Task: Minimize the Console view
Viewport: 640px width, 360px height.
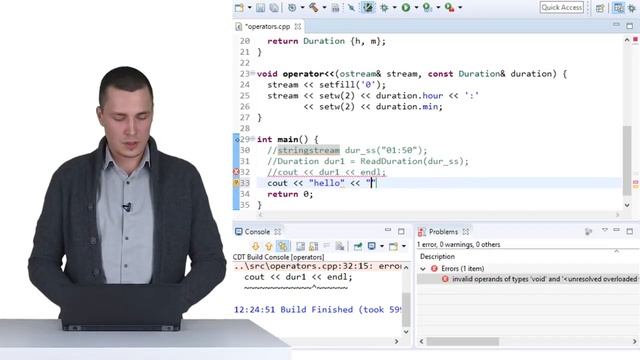Action: pos(388,231)
